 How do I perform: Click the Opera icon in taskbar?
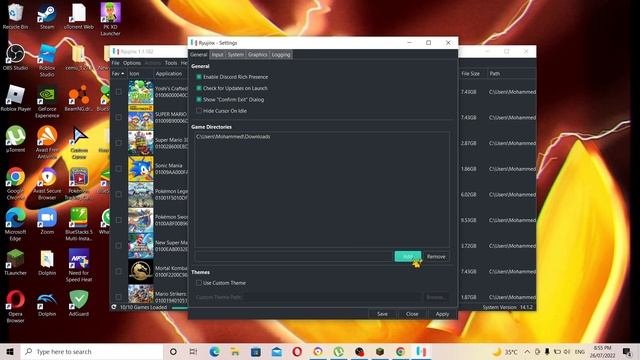[297, 351]
